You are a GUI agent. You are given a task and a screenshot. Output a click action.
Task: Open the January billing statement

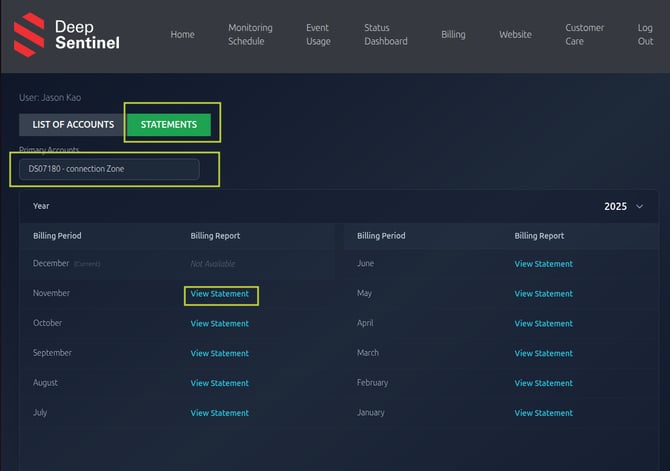tap(543, 413)
